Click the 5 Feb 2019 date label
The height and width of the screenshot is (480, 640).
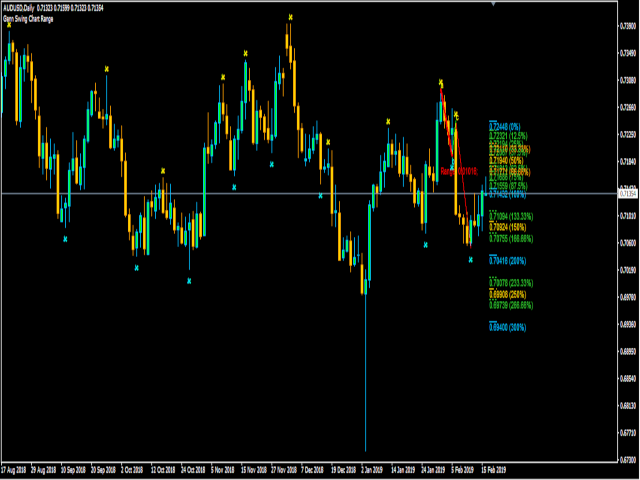(x=462, y=470)
